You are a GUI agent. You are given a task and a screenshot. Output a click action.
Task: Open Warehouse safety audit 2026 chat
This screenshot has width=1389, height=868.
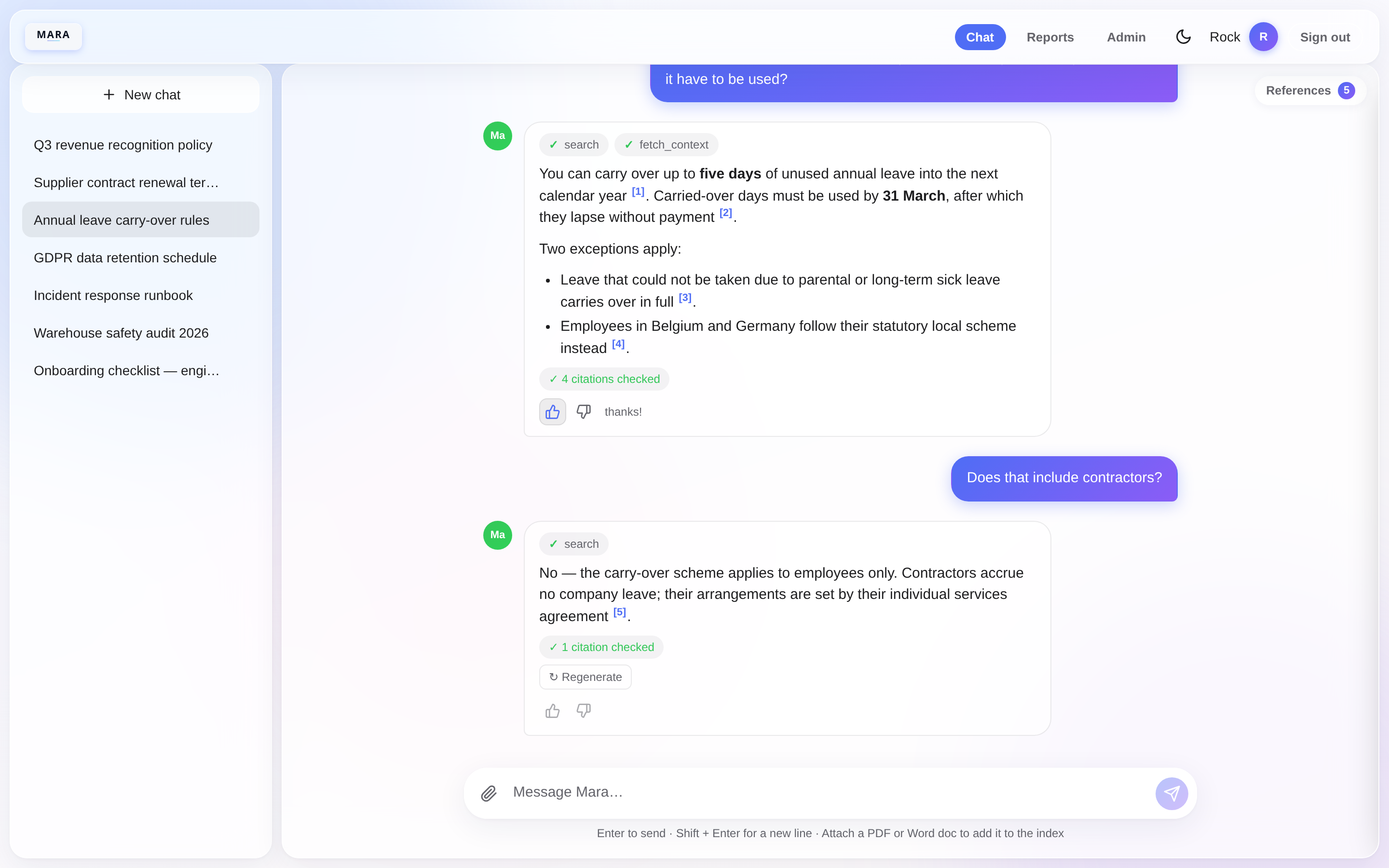click(x=141, y=333)
